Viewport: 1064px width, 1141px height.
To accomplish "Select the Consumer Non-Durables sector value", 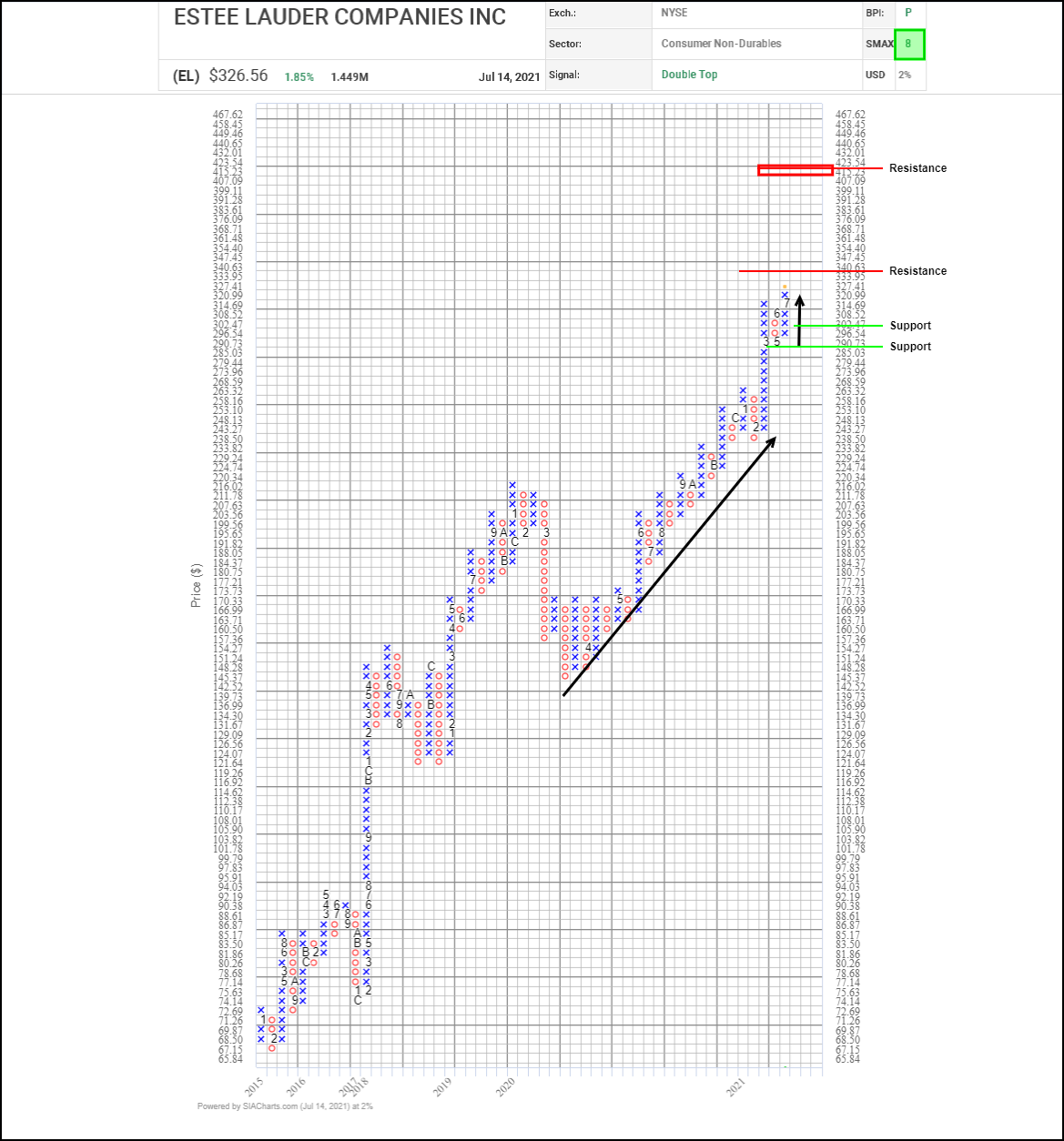I will (721, 44).
